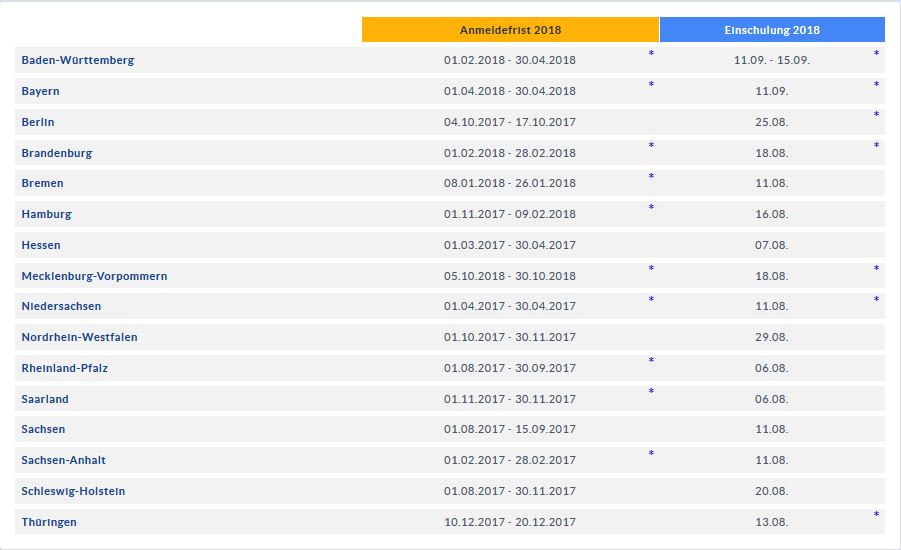
Task: Click the Einschulung 2018 column header
Action: coord(771,30)
